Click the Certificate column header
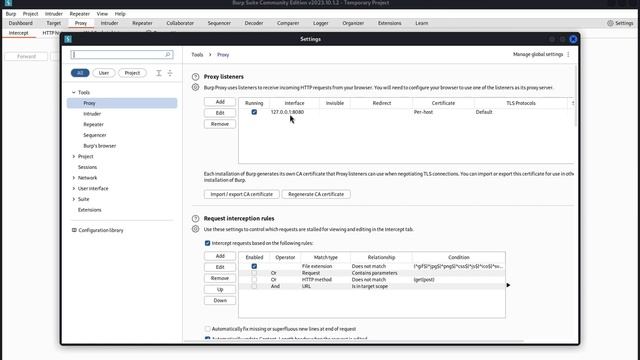 tap(443, 103)
